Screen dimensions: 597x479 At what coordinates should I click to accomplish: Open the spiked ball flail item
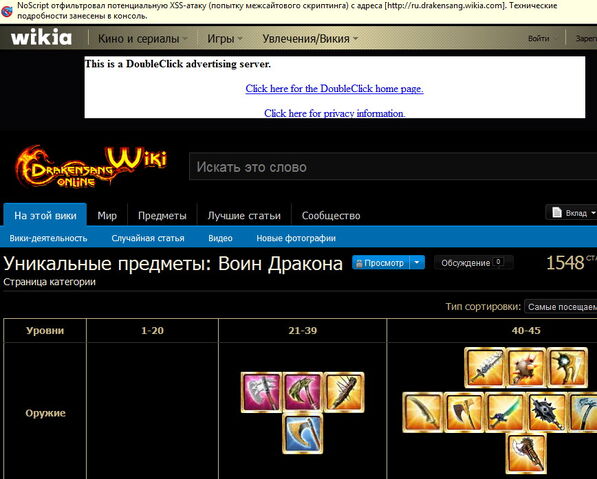coord(526,367)
